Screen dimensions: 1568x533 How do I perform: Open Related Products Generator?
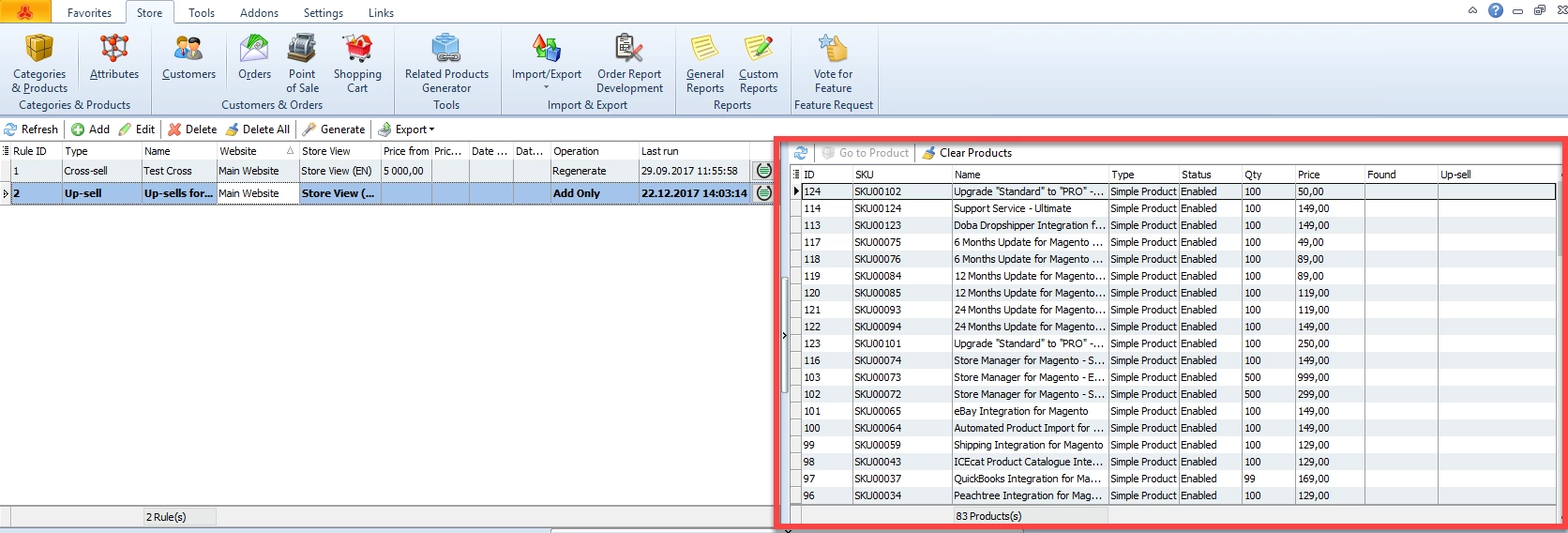pos(446,62)
